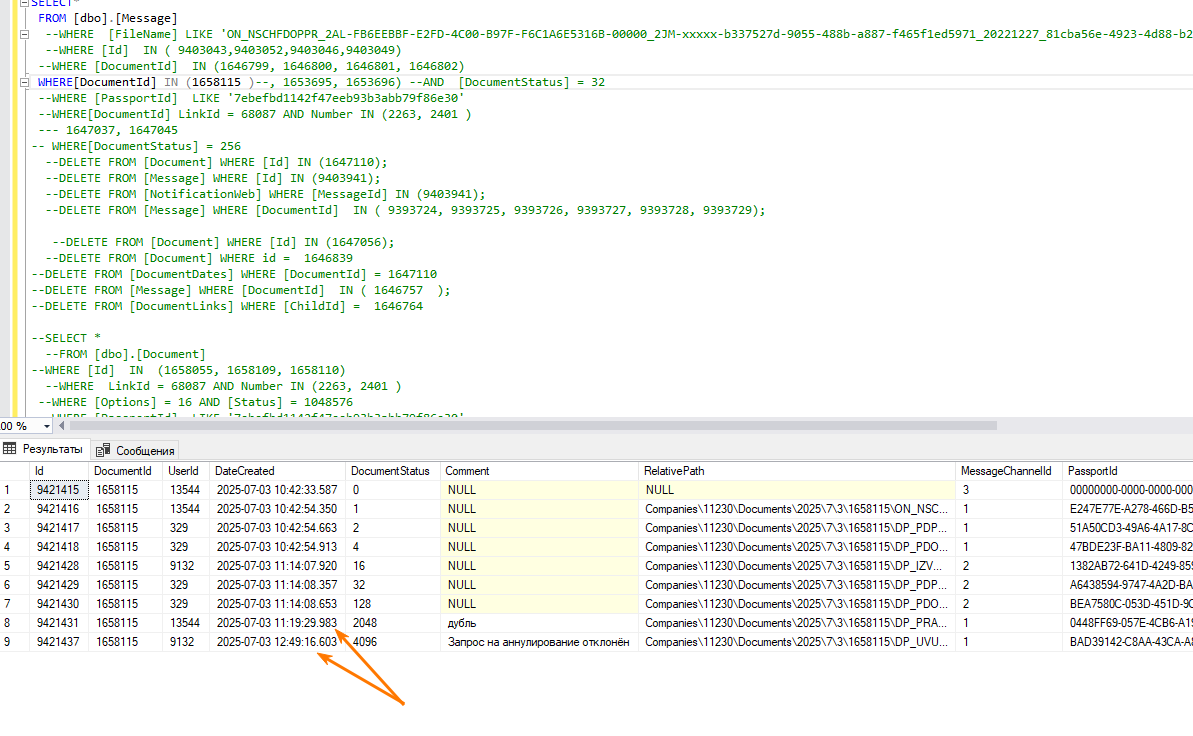This screenshot has height=736, width=1193.
Task: Collapse the SELECT statement outline block
Action: point(24,3)
